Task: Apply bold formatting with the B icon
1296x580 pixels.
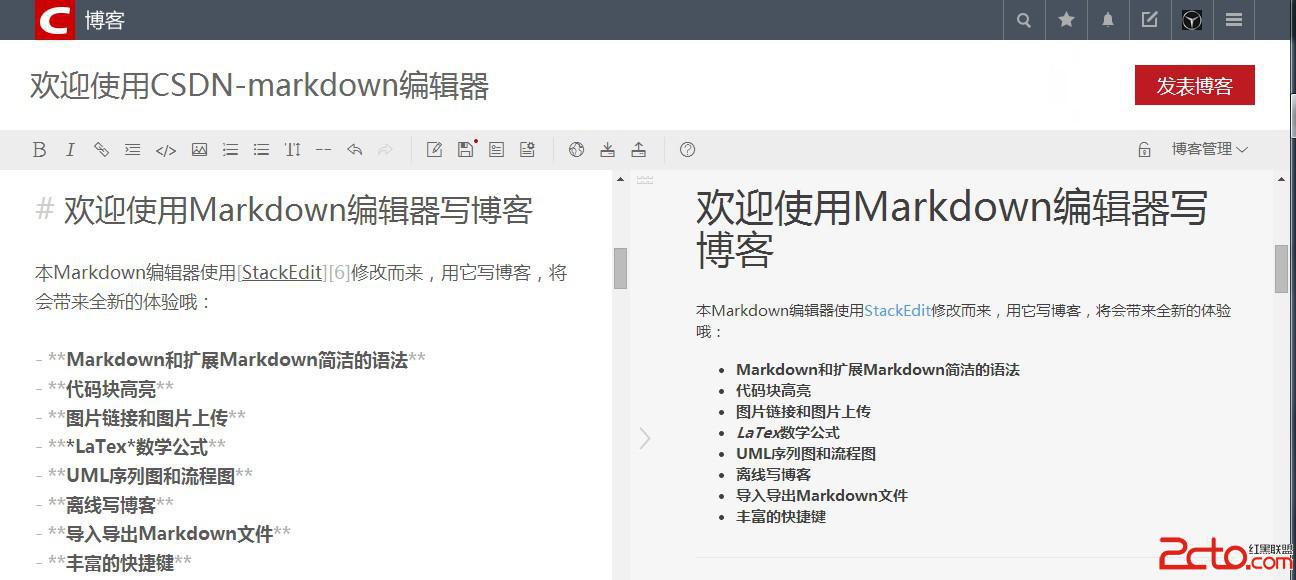Action: 39,150
